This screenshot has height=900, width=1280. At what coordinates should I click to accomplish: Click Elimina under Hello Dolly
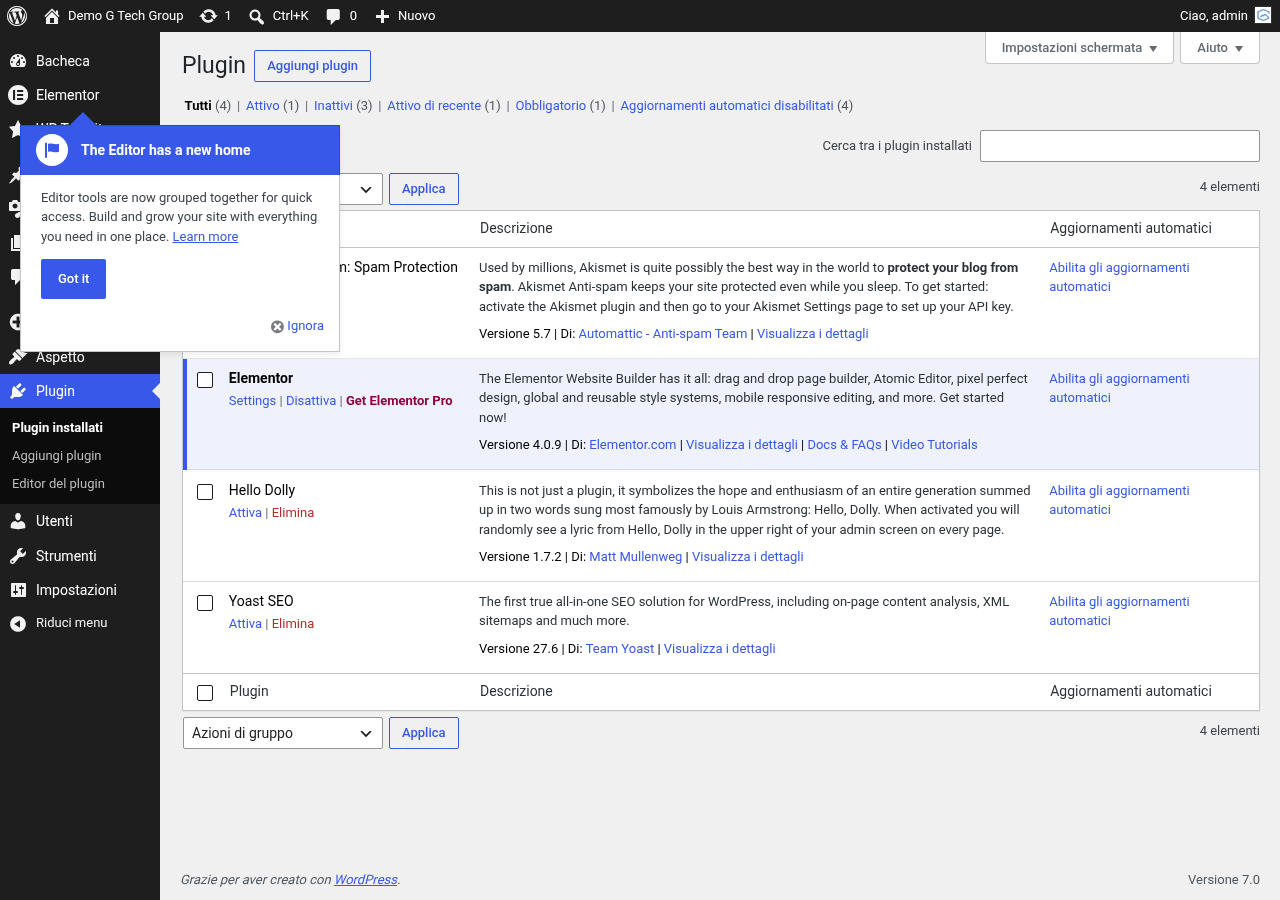pos(293,513)
